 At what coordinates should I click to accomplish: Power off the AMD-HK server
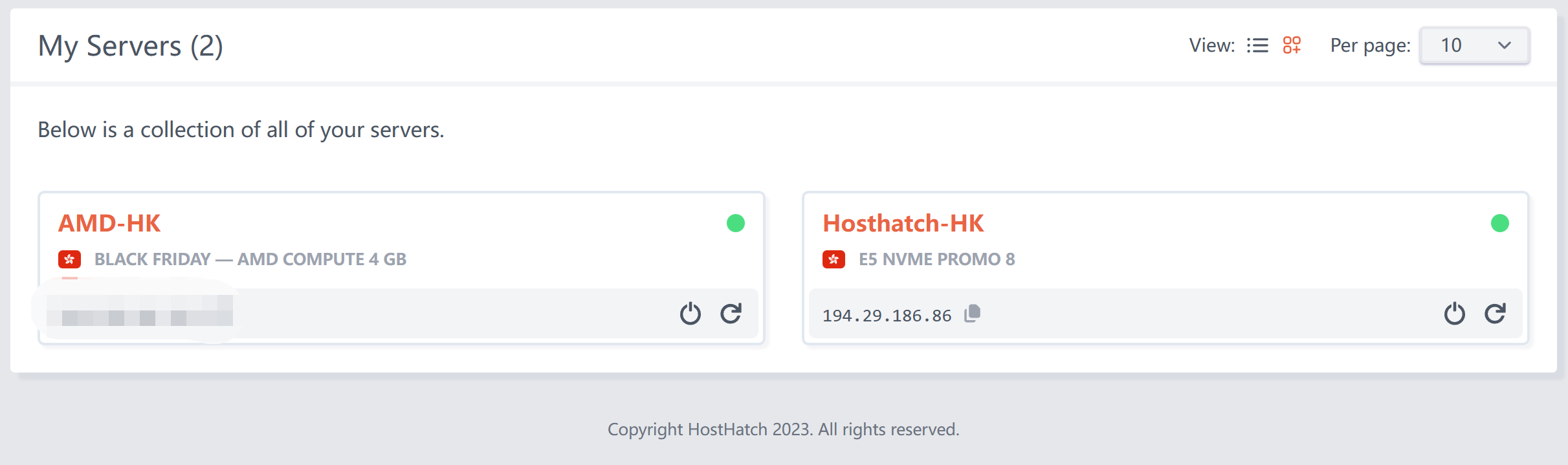click(x=690, y=314)
